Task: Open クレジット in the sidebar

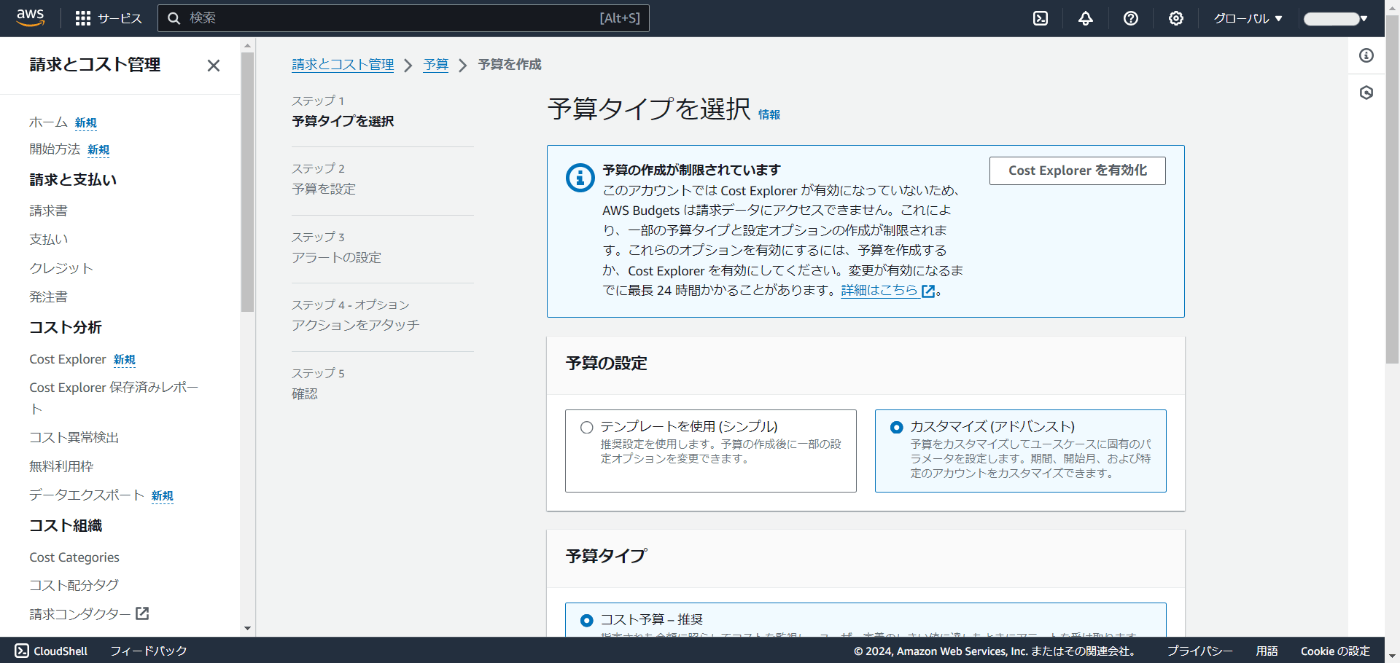Action: pyautogui.click(x=61, y=268)
